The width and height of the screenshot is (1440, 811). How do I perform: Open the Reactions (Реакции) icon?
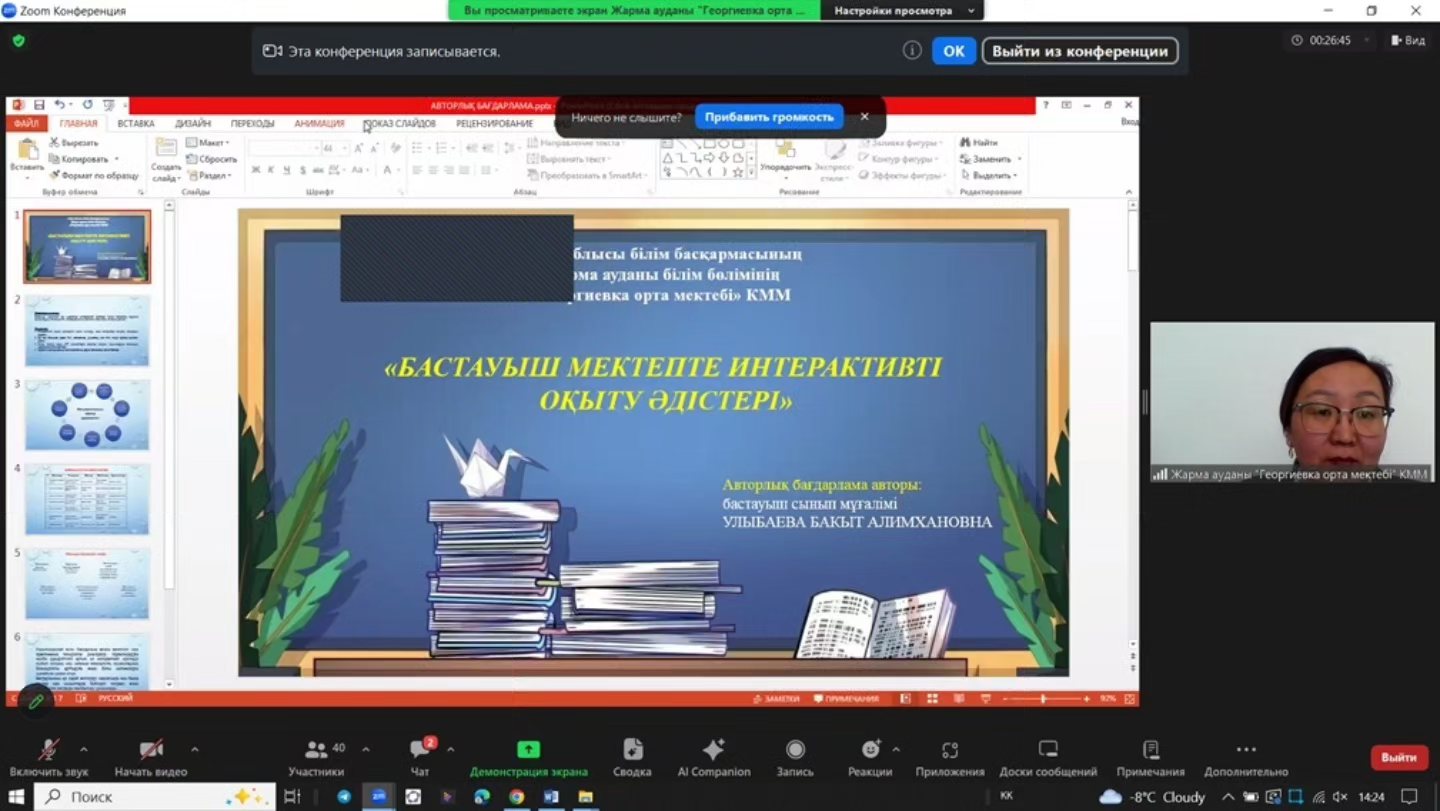click(x=870, y=750)
